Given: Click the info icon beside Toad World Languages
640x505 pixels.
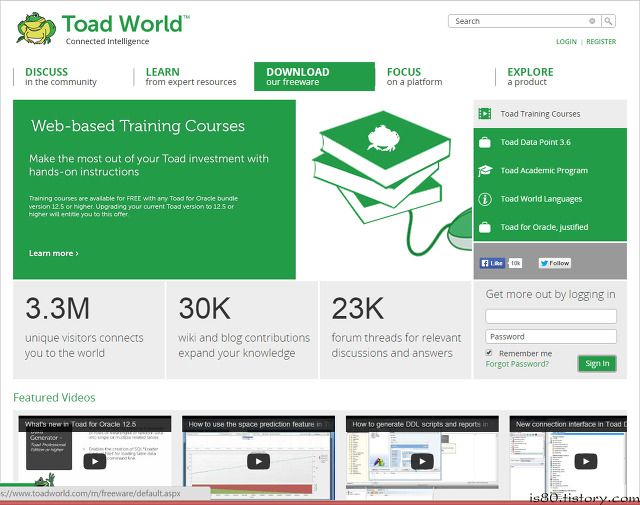Looking at the screenshot, I should tap(485, 199).
